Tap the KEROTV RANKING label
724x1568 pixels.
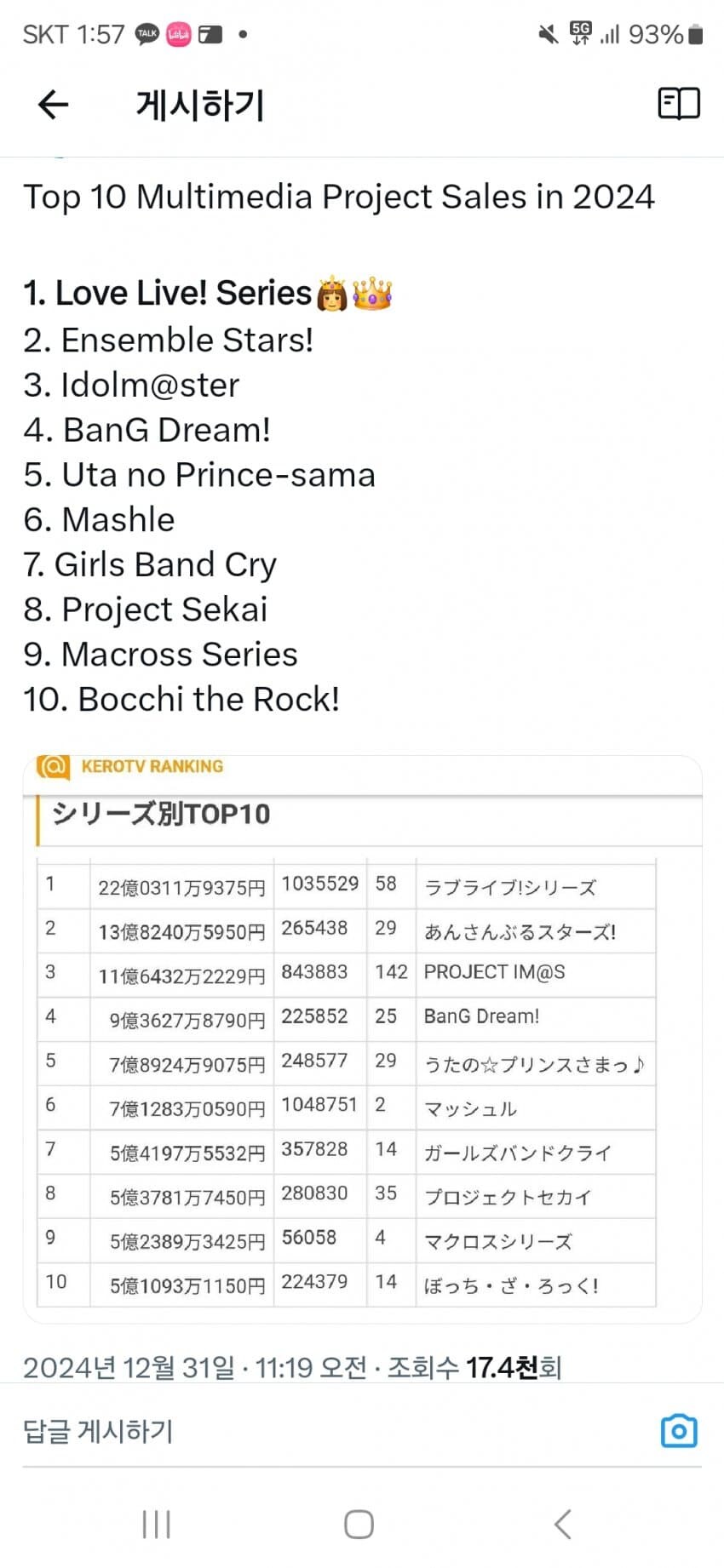click(152, 766)
